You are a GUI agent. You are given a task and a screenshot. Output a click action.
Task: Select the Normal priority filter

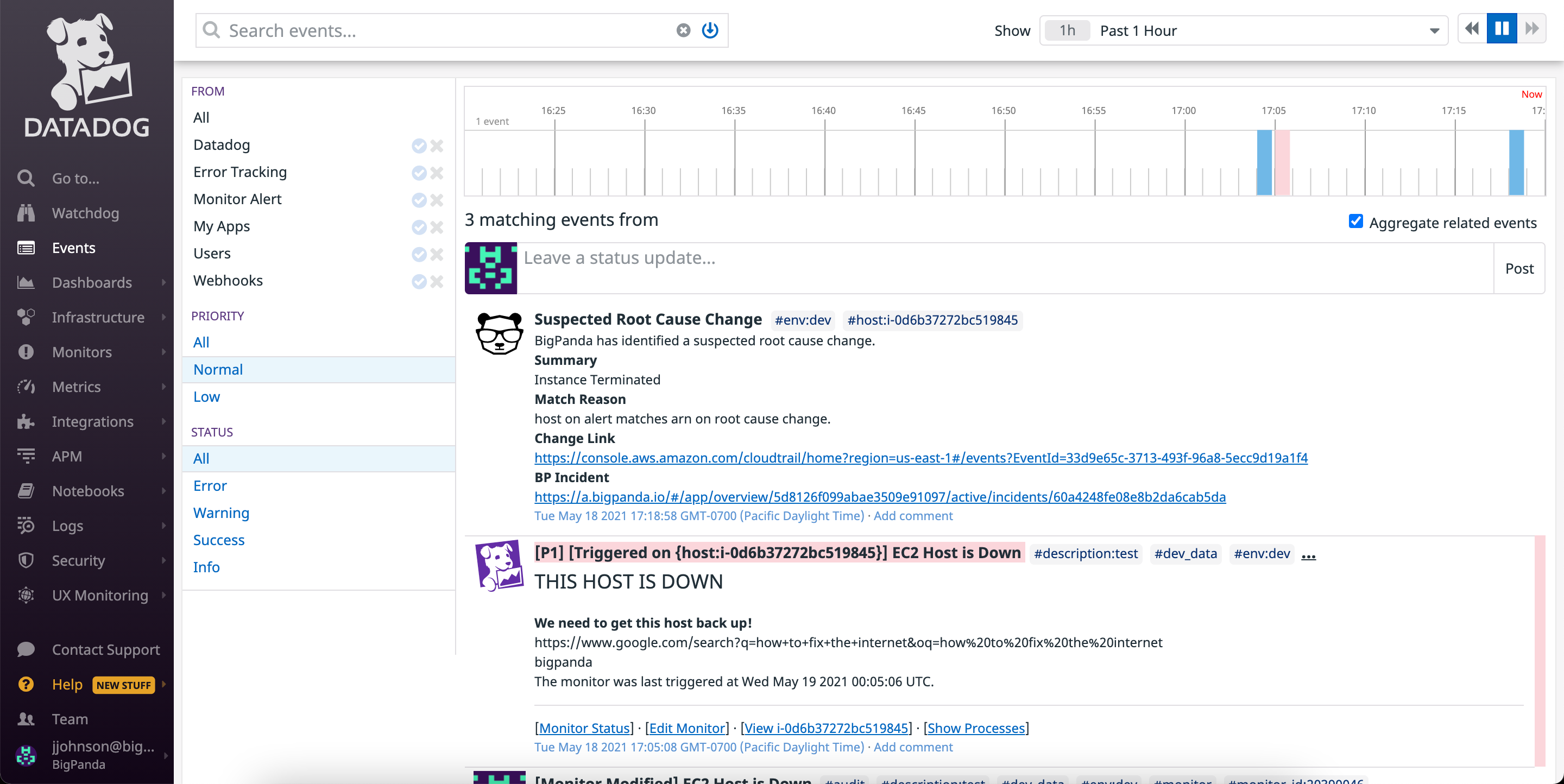(x=218, y=369)
